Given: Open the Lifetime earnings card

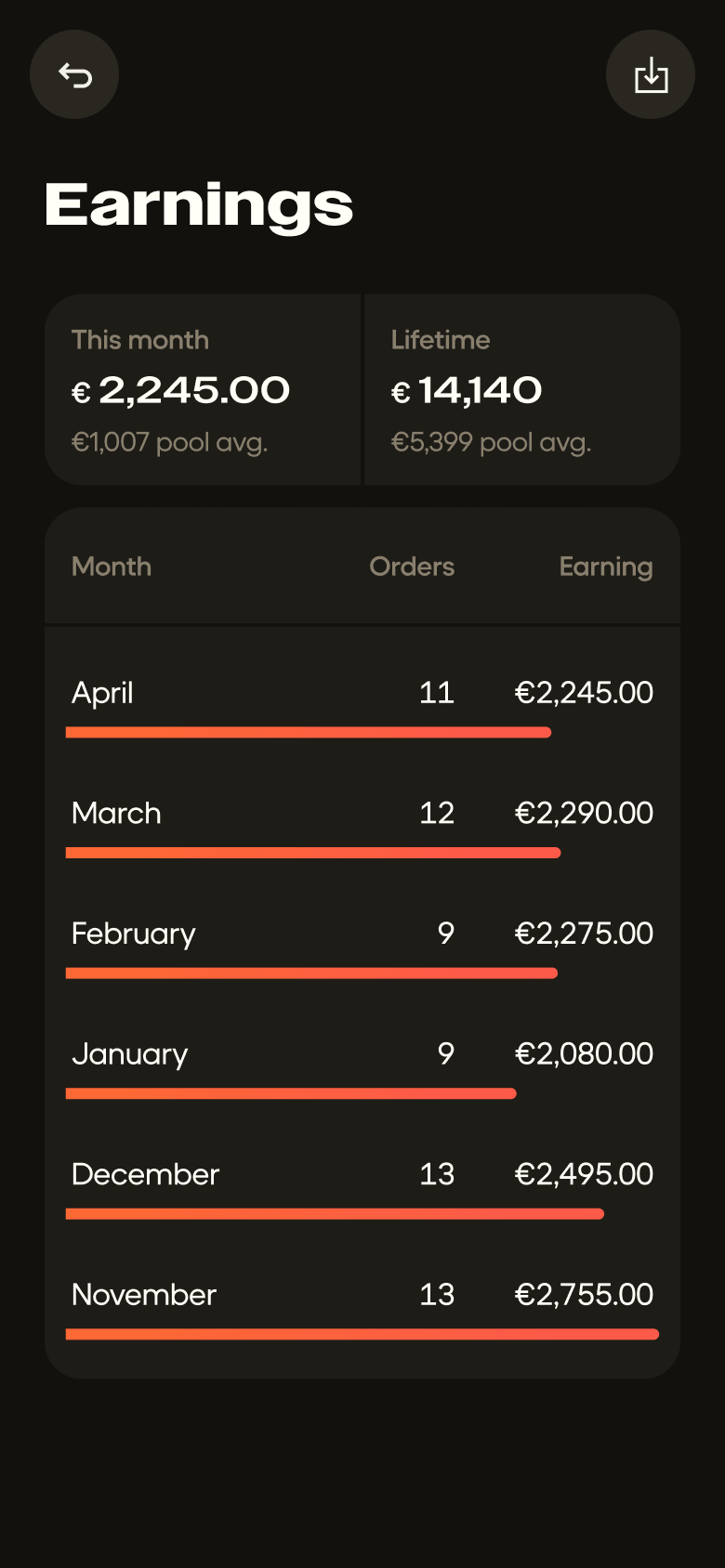Looking at the screenshot, I should (522, 389).
